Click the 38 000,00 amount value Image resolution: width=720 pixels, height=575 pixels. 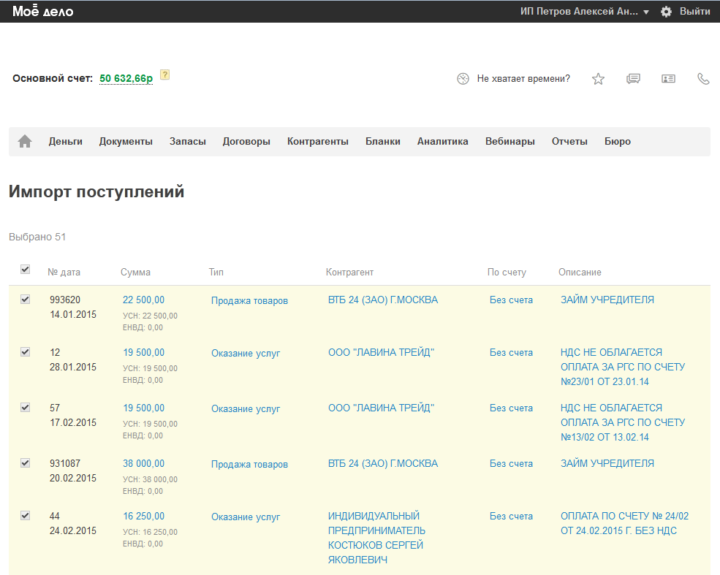144,464
